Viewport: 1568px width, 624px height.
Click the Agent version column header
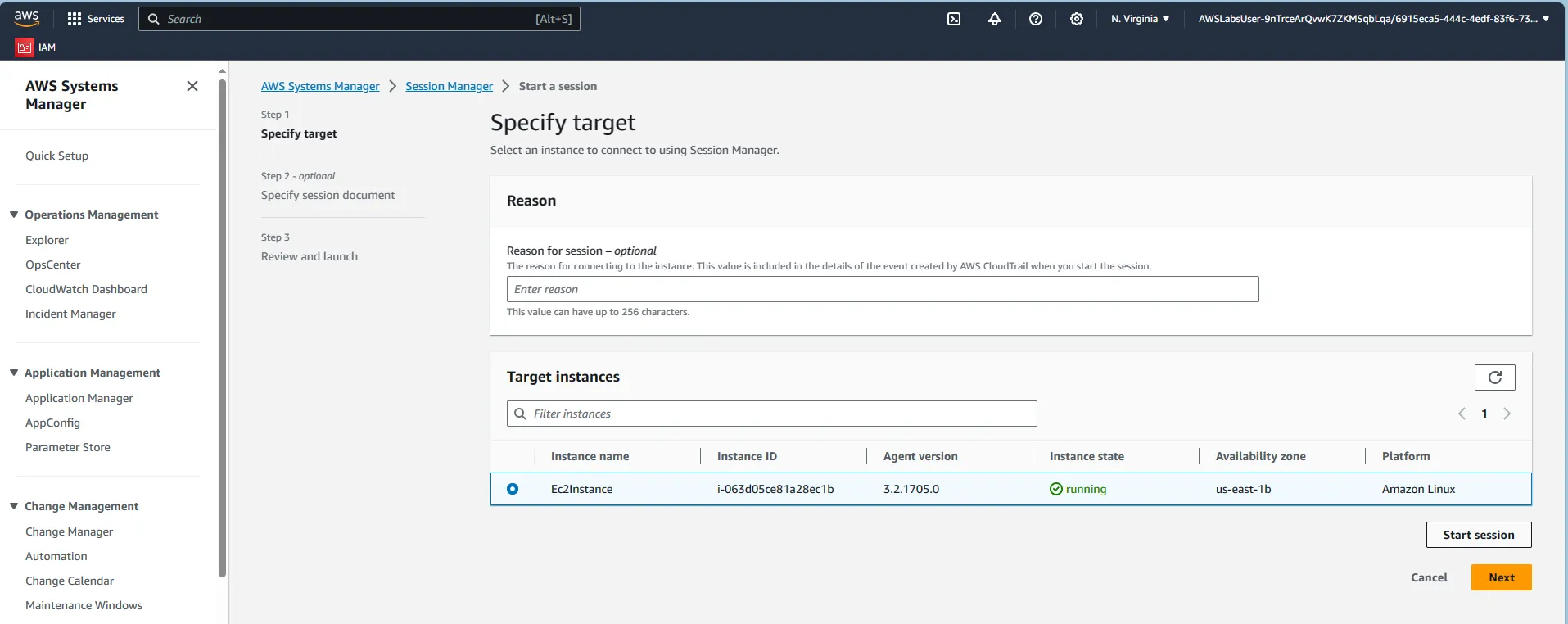pos(920,456)
